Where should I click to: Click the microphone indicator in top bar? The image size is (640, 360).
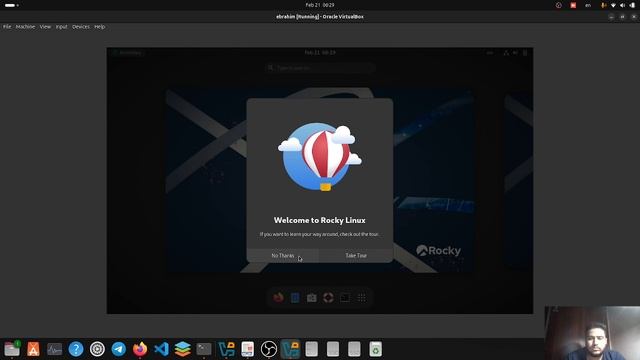603,5
